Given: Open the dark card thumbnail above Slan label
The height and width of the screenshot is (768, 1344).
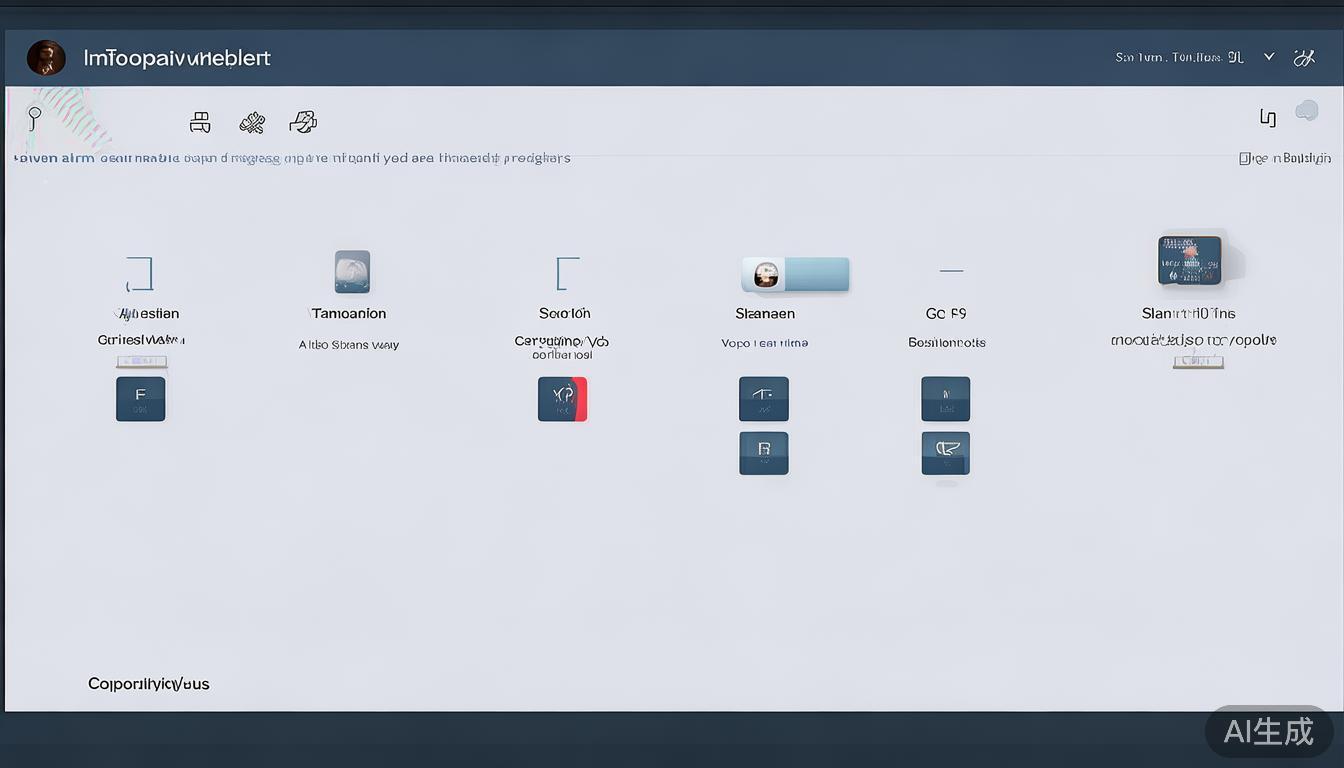Looking at the screenshot, I should coord(1189,260).
